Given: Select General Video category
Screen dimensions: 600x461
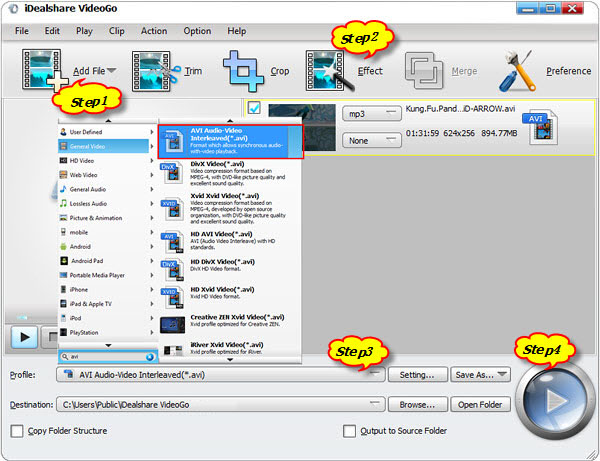Looking at the screenshot, I should [103, 146].
